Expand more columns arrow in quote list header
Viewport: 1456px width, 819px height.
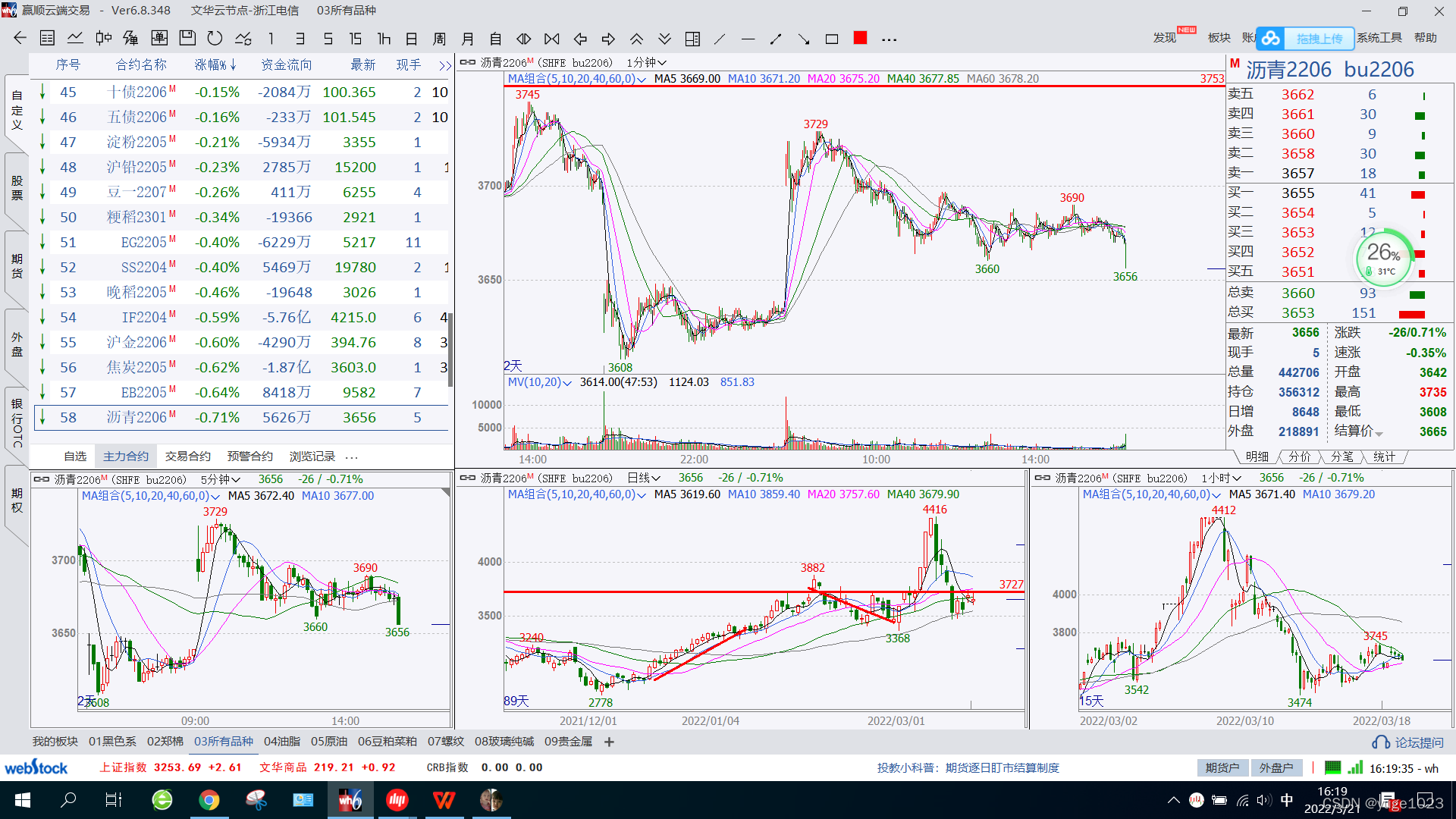pos(445,66)
